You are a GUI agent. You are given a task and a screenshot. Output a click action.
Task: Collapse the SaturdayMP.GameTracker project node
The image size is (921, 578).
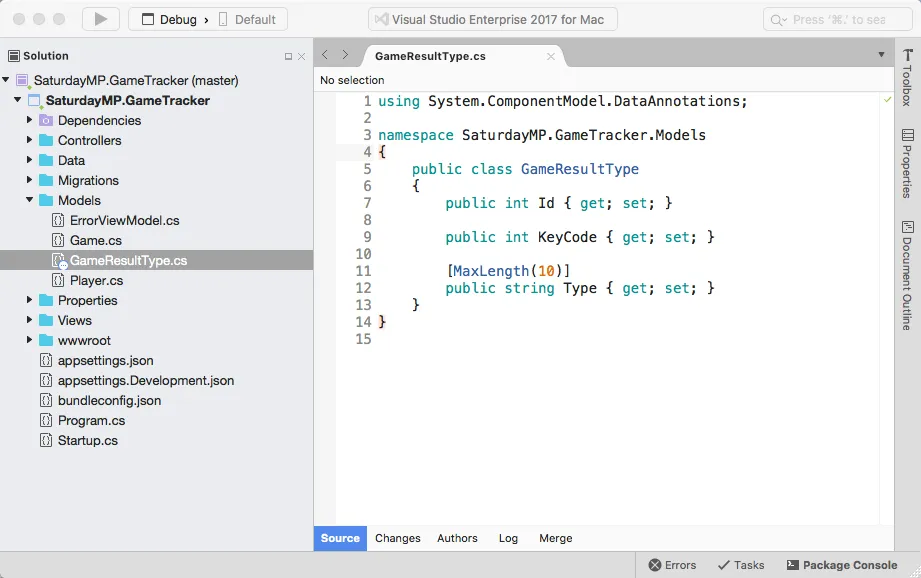click(18, 100)
